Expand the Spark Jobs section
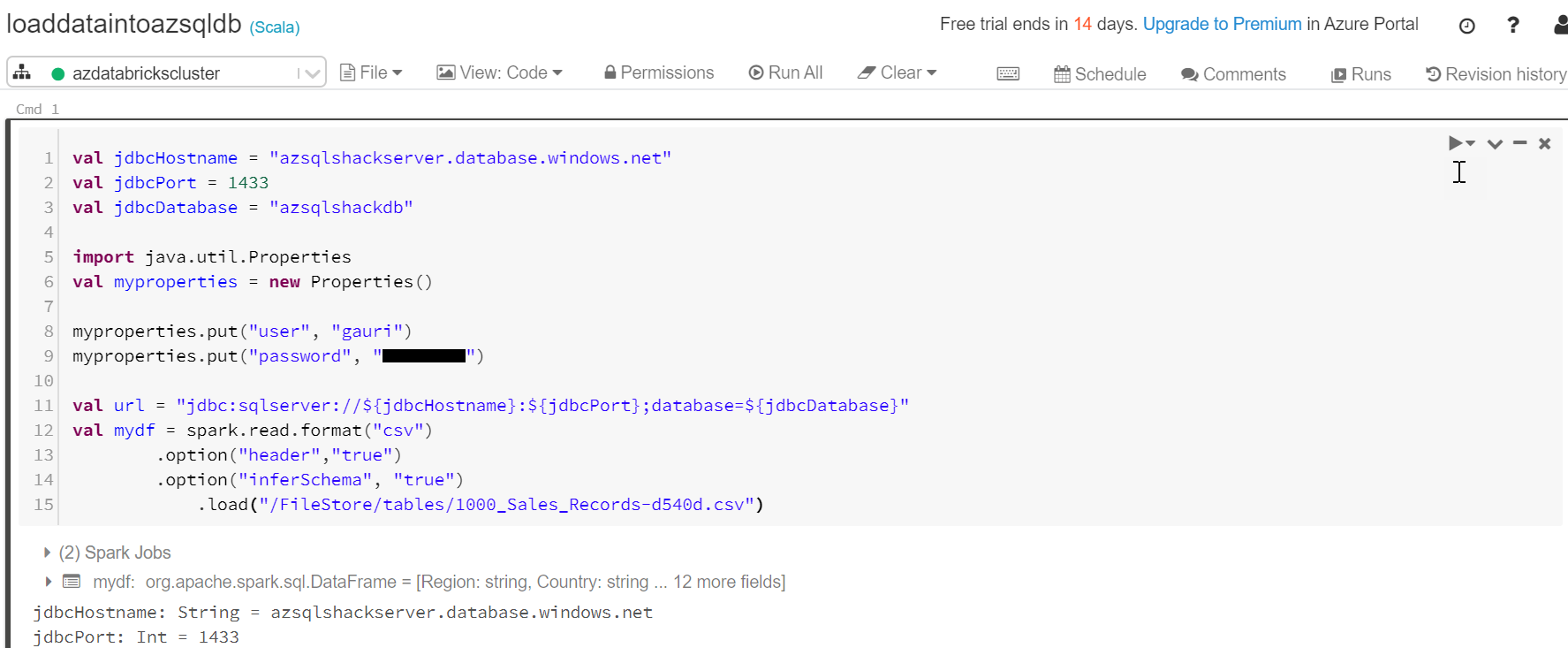 (x=47, y=553)
